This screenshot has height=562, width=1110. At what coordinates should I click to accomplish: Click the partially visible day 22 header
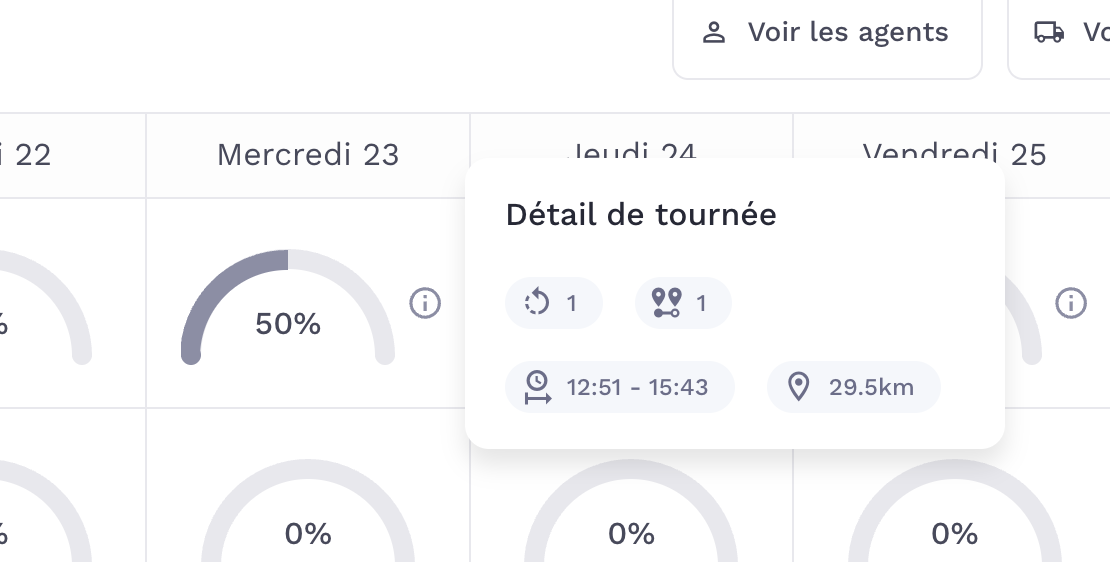30,155
